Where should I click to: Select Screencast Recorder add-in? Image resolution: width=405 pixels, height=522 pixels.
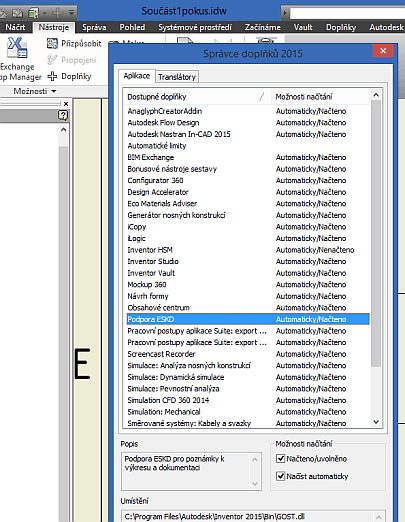[x=247, y=354]
